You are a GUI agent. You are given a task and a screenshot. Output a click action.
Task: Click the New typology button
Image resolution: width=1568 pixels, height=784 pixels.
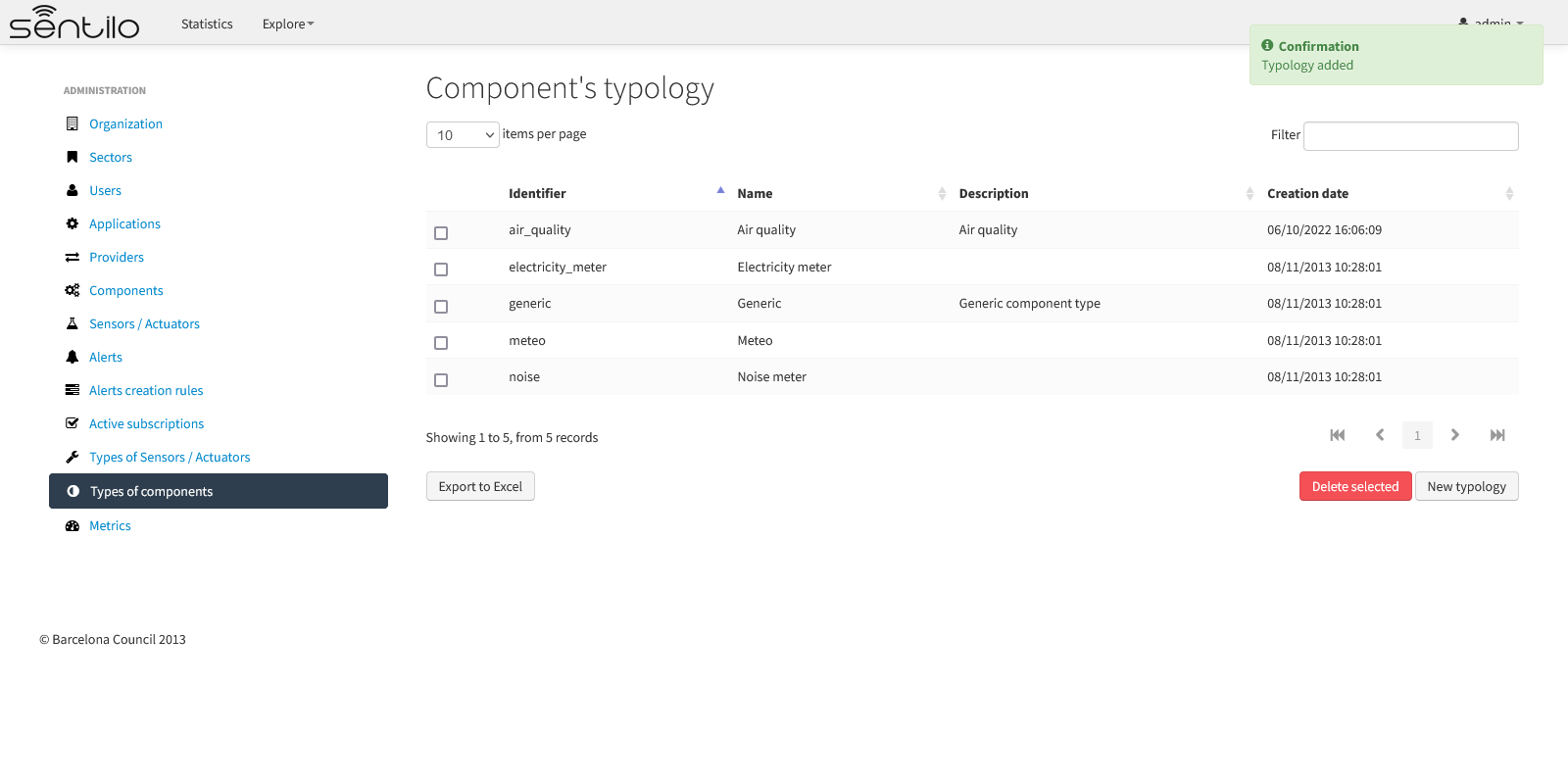[1467, 486]
